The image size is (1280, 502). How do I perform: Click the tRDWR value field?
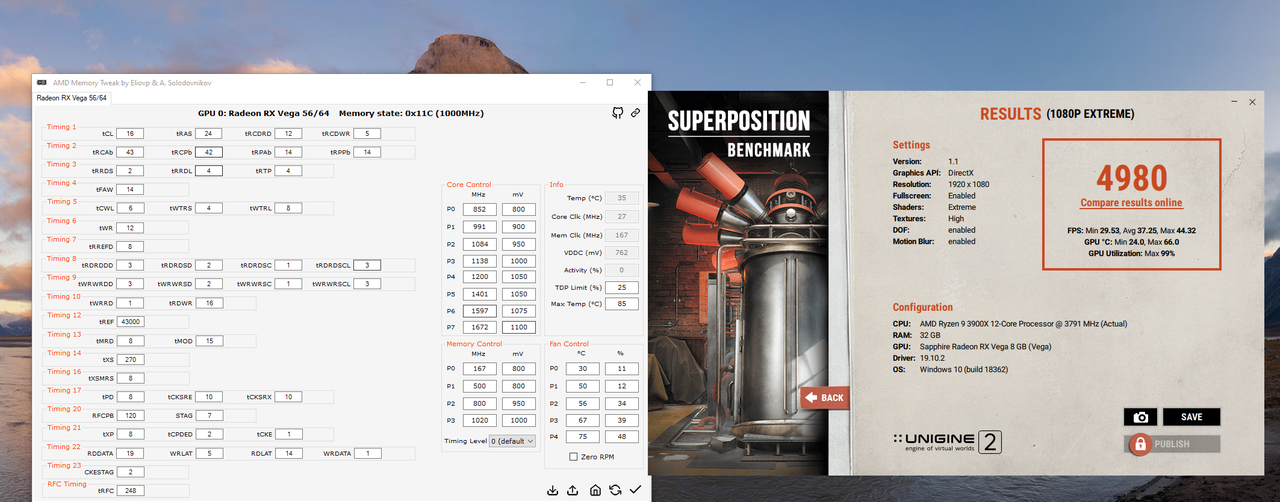coord(208,303)
